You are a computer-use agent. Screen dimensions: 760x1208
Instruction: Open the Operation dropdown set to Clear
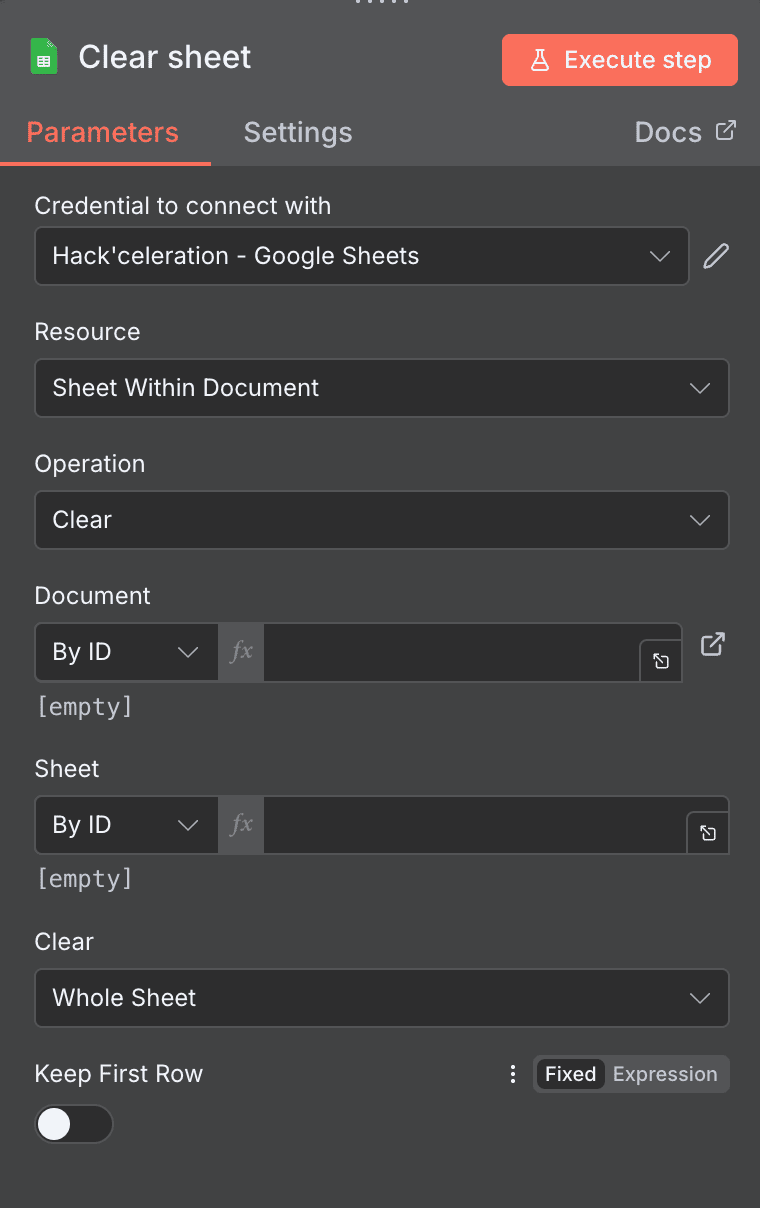(382, 520)
